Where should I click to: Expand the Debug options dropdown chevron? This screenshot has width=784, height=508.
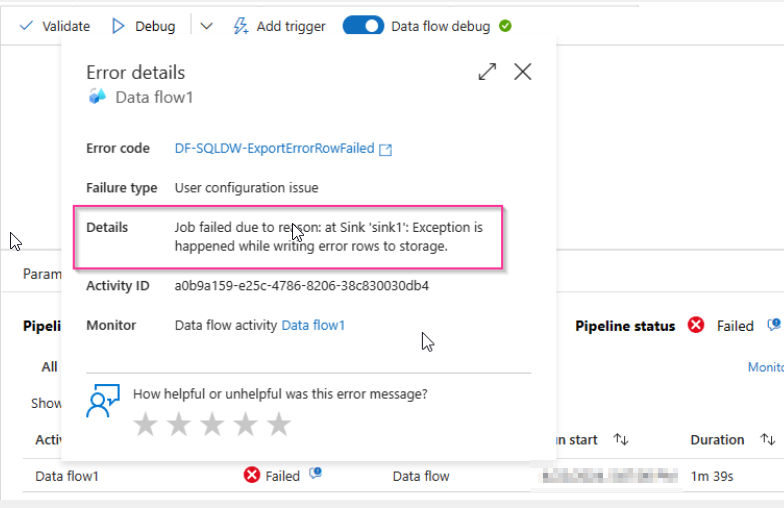point(206,26)
